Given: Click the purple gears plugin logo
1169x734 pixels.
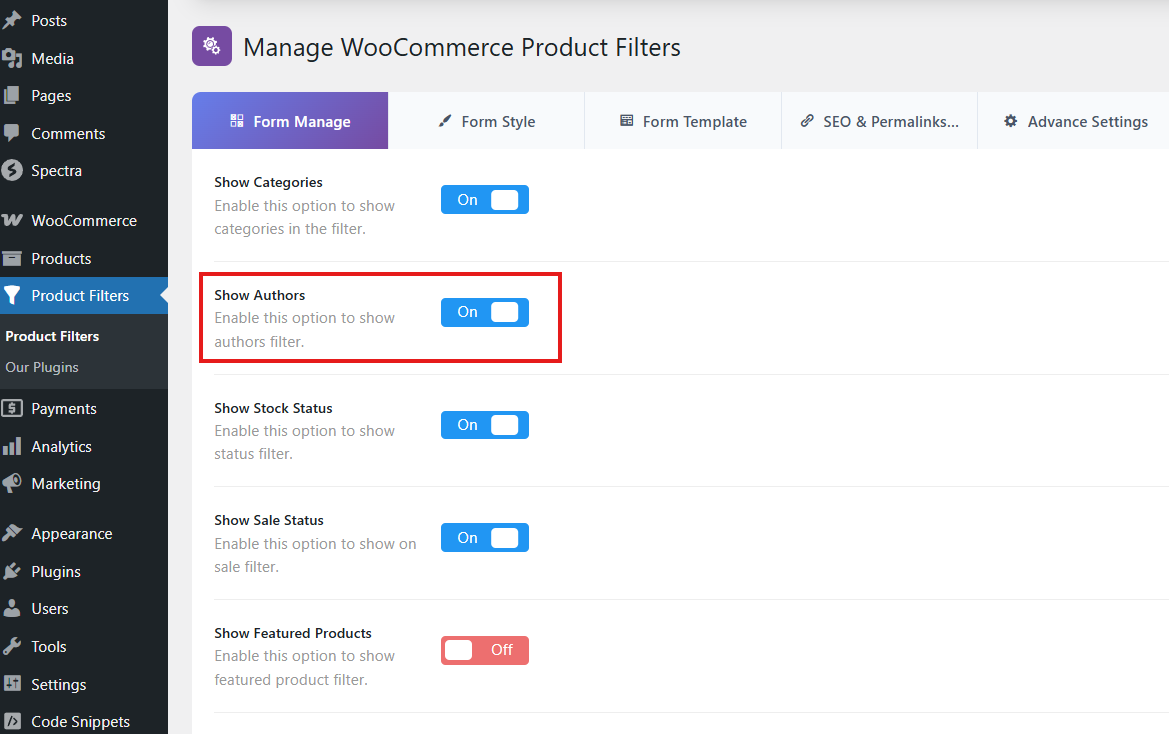Looking at the screenshot, I should tap(212, 46).
